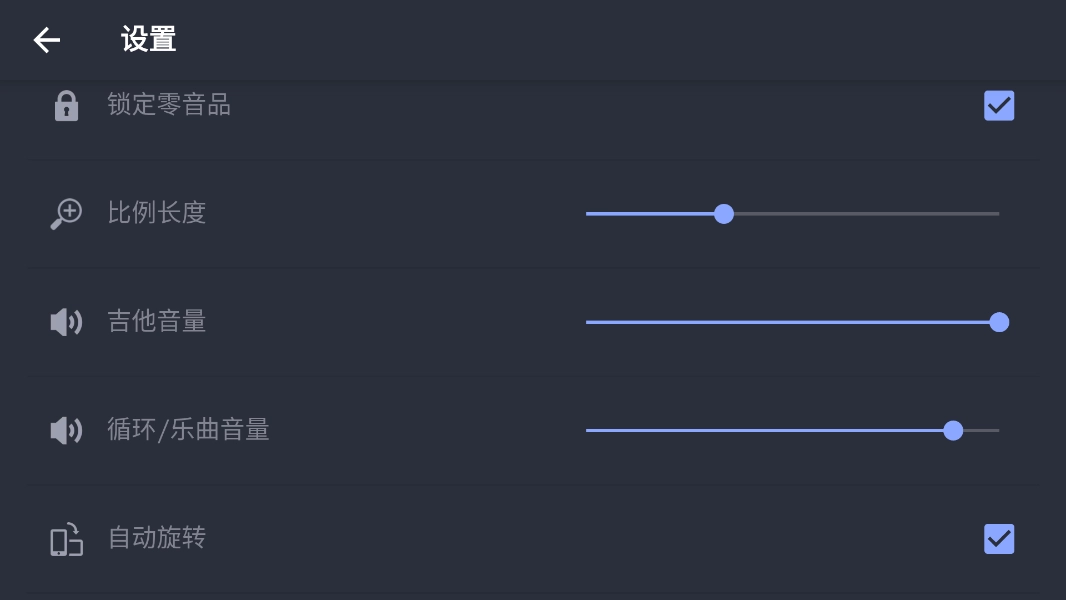Click the 吉他音量 slider handle
Screen dimensions: 1066x600
(998, 322)
